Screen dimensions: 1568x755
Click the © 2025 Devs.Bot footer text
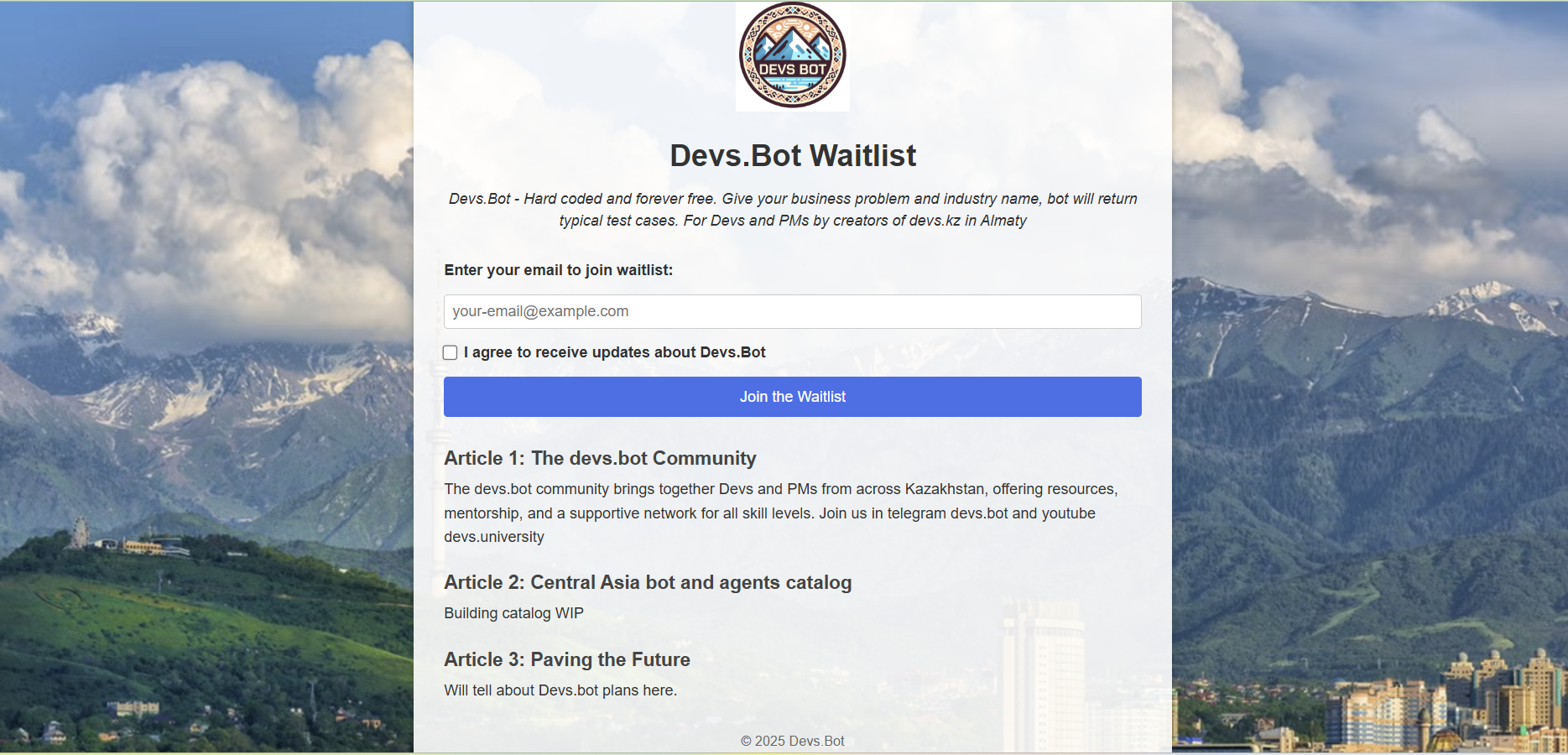tap(793, 741)
